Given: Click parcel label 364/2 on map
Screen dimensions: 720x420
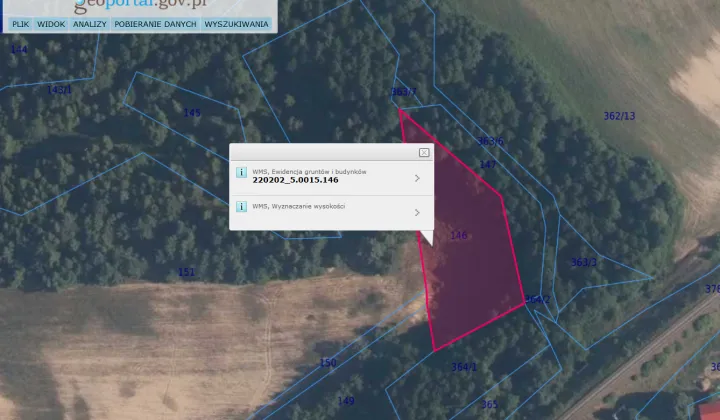Looking at the screenshot, I should coord(537,299).
